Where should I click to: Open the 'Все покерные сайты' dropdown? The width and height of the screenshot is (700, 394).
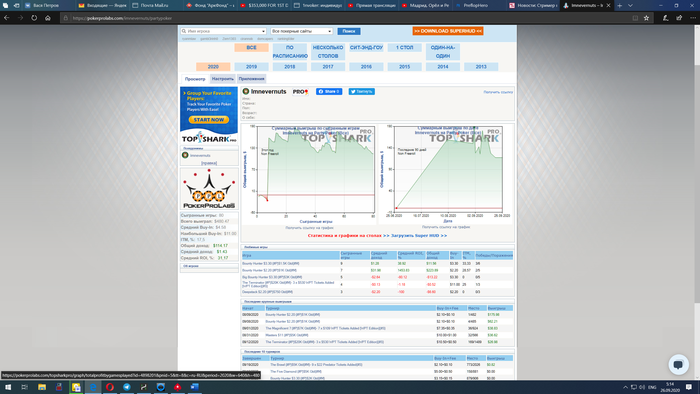302,31
